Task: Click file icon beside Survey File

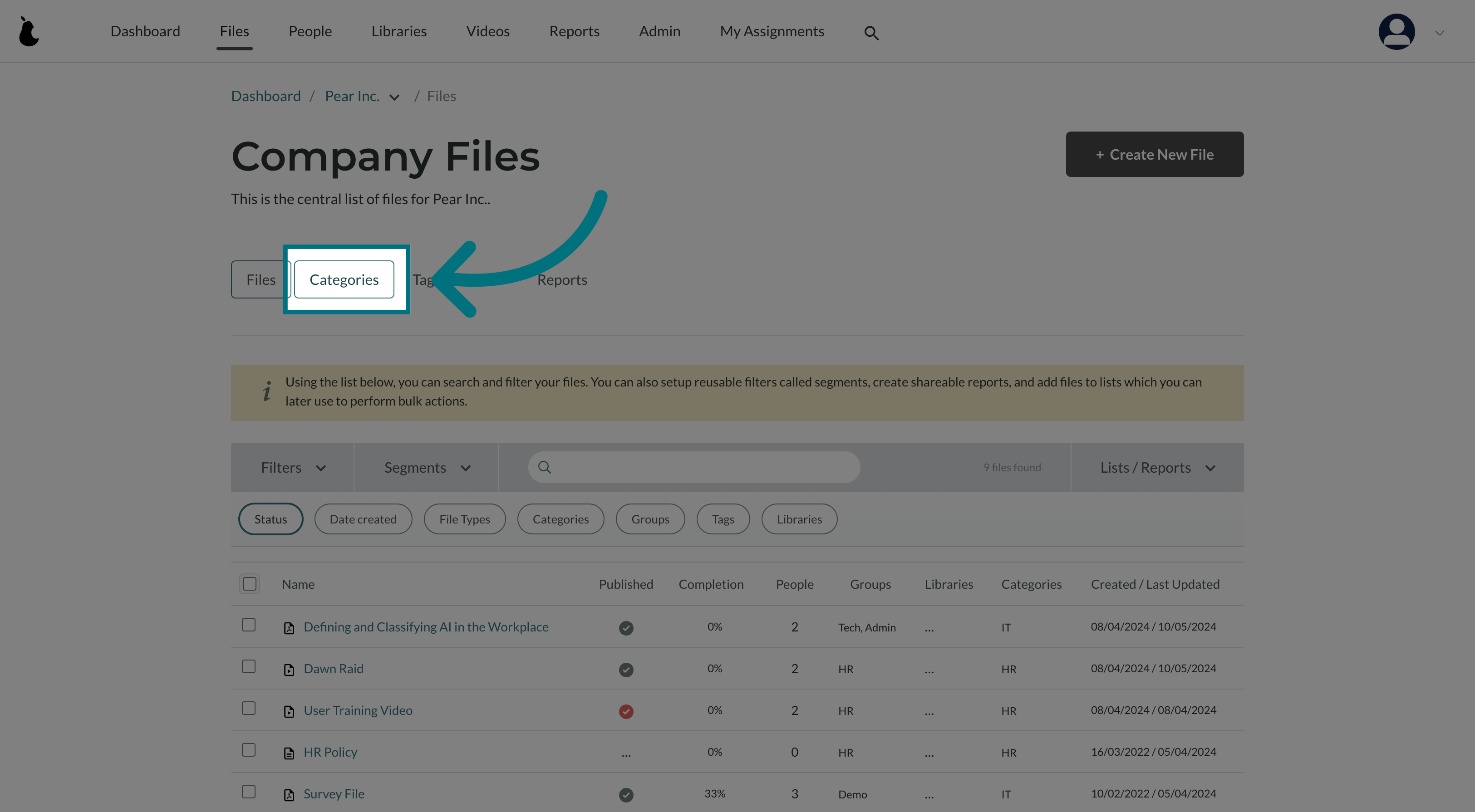Action: point(289,795)
